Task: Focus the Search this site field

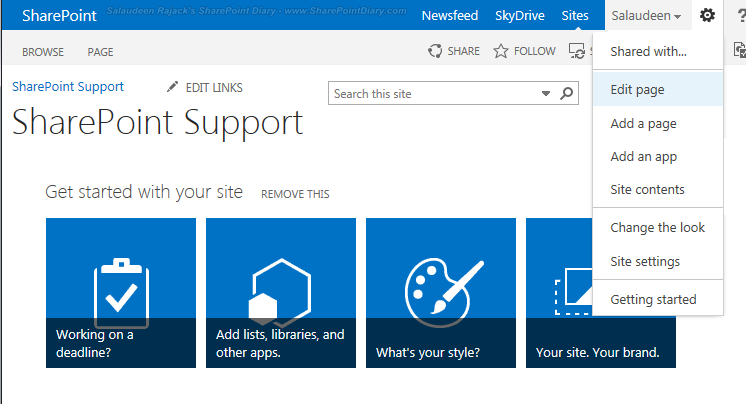Action: click(435, 94)
